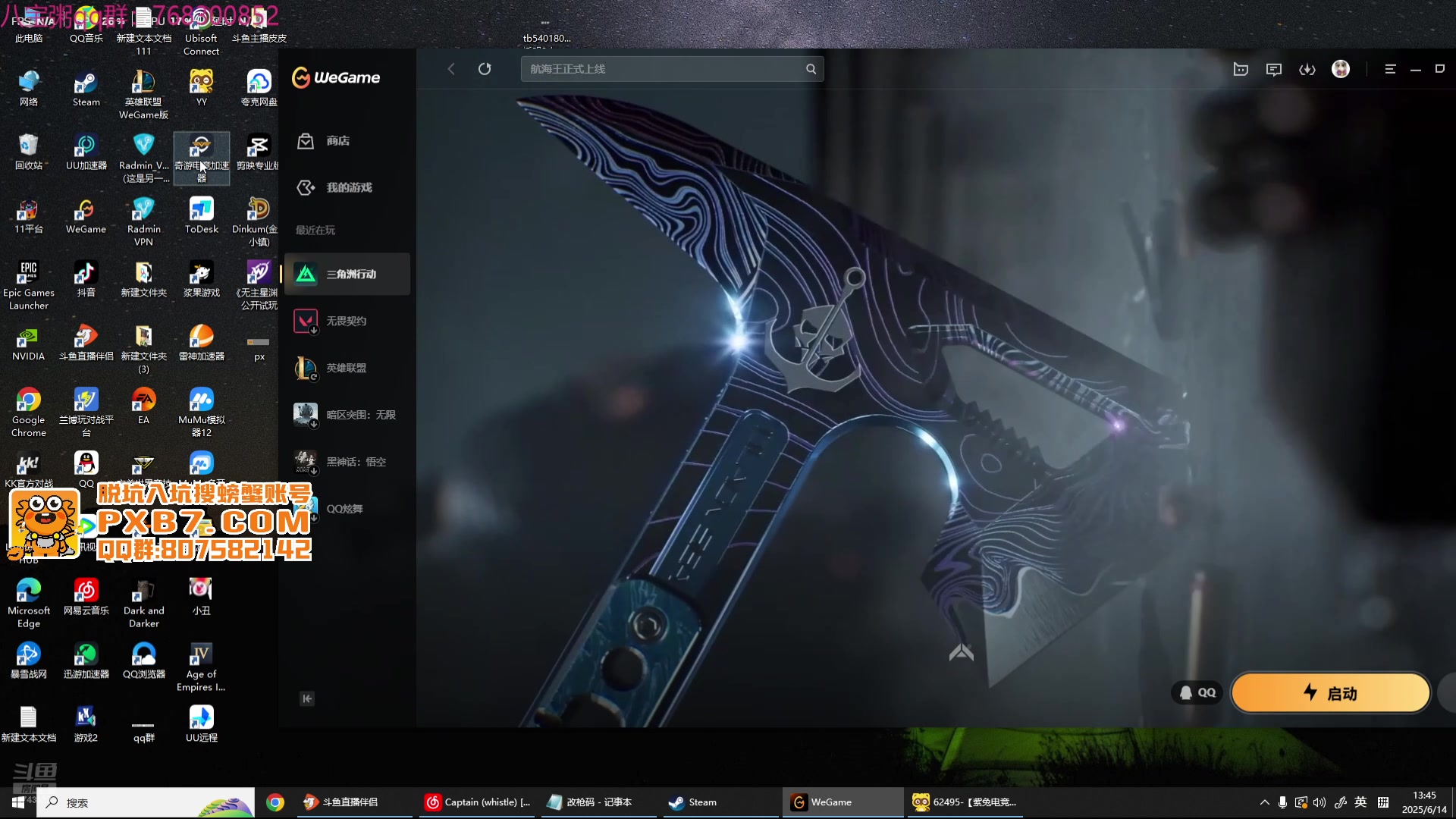Screen dimensions: 1456x819
Task: Switch to 改枪码 - 记事本 taskbar window
Action: click(x=599, y=802)
